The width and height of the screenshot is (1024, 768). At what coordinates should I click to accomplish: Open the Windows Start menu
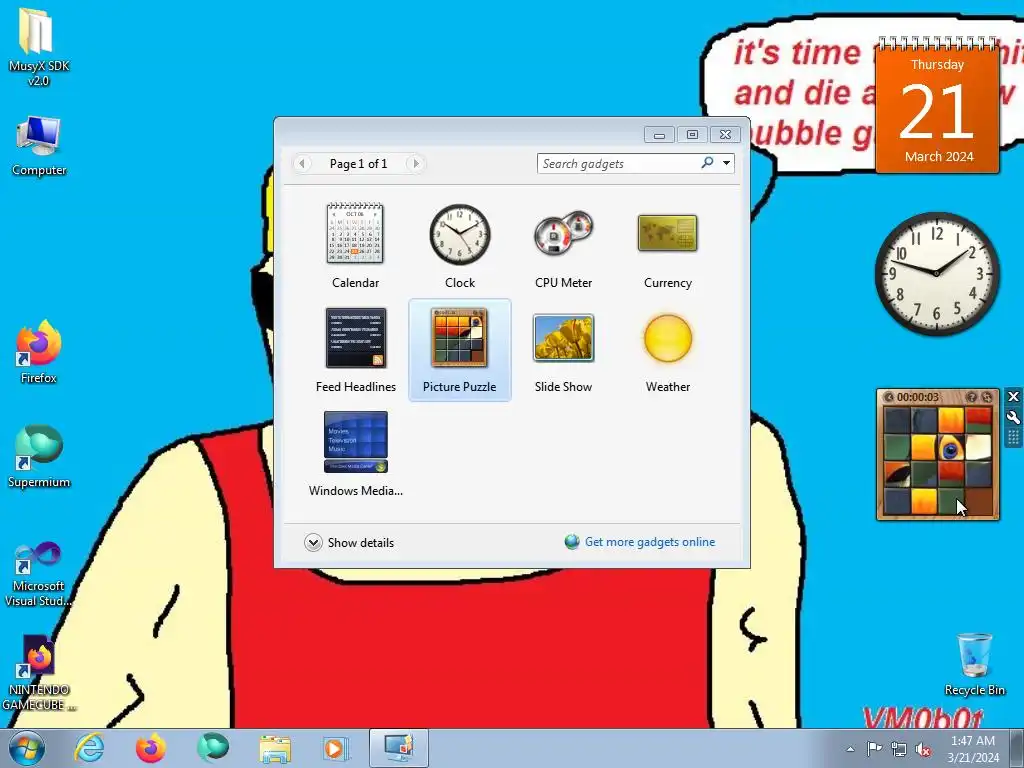click(x=27, y=748)
